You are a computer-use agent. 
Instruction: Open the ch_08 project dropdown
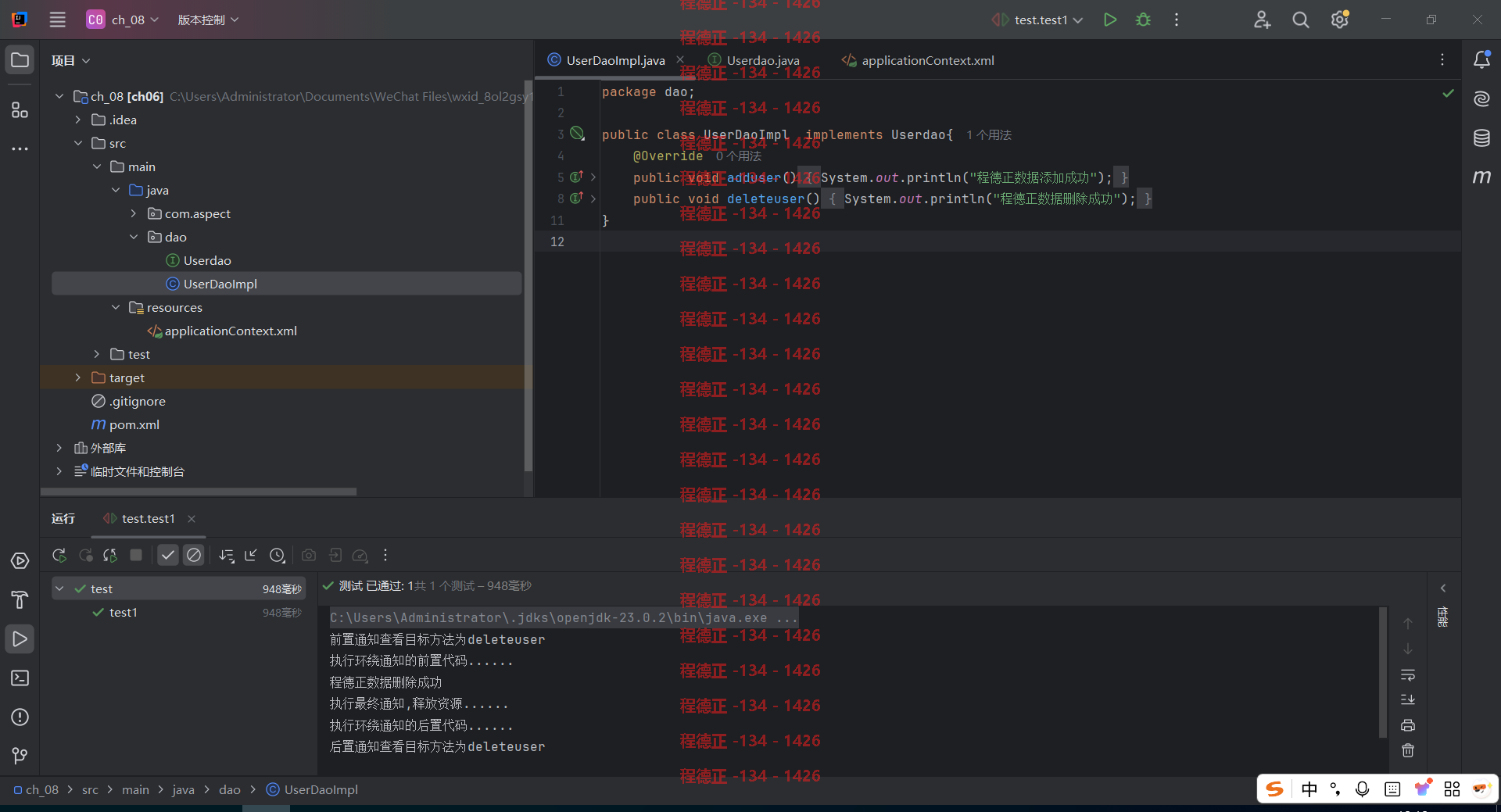124,20
